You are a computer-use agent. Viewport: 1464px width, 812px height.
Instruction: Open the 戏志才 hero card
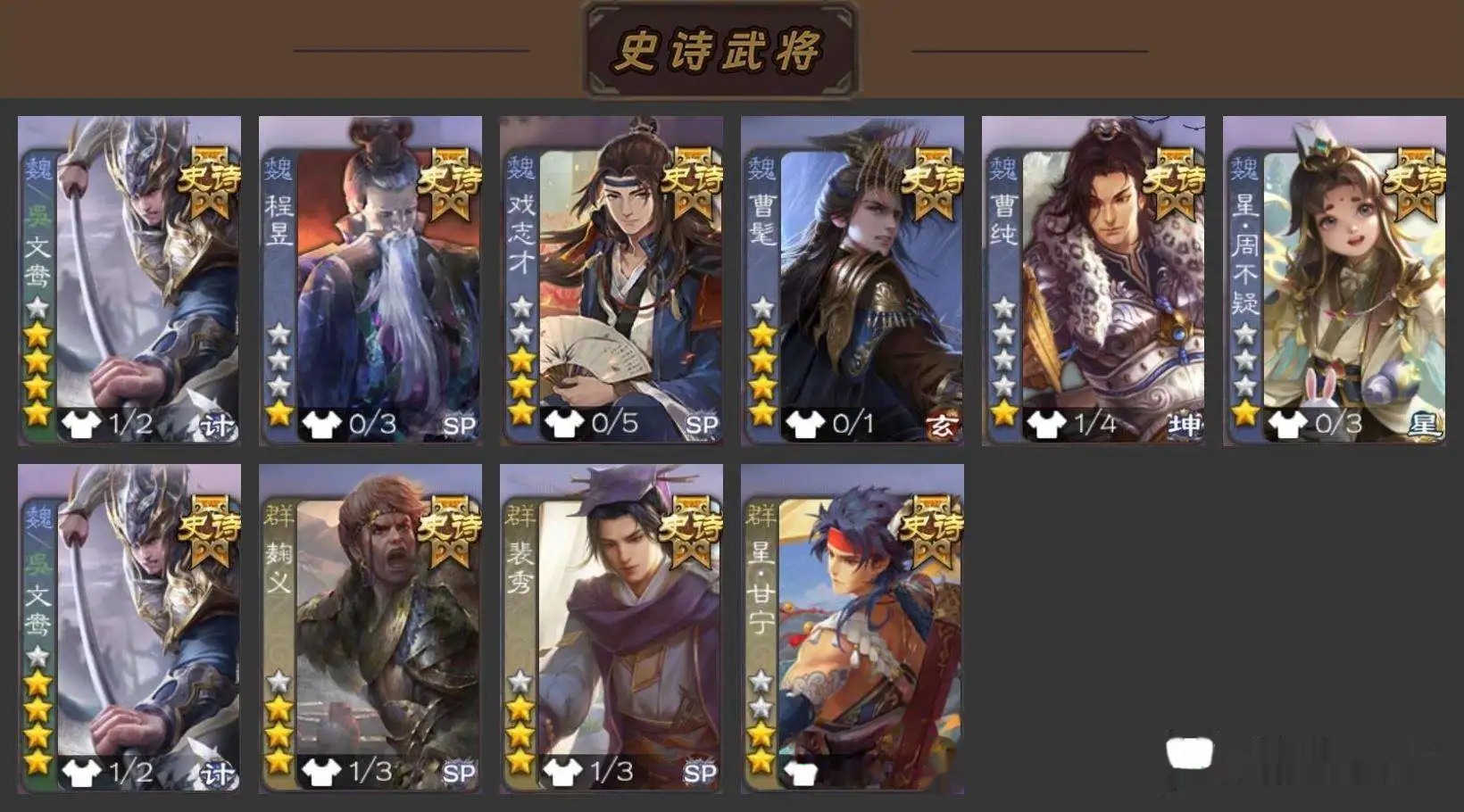tap(611, 280)
